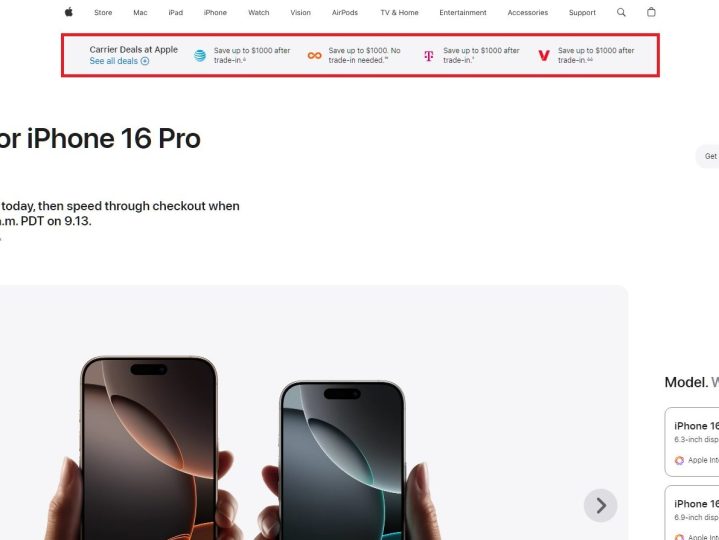
Task: Click the magenta T-Mobile logo
Action: pyautogui.click(x=429, y=56)
